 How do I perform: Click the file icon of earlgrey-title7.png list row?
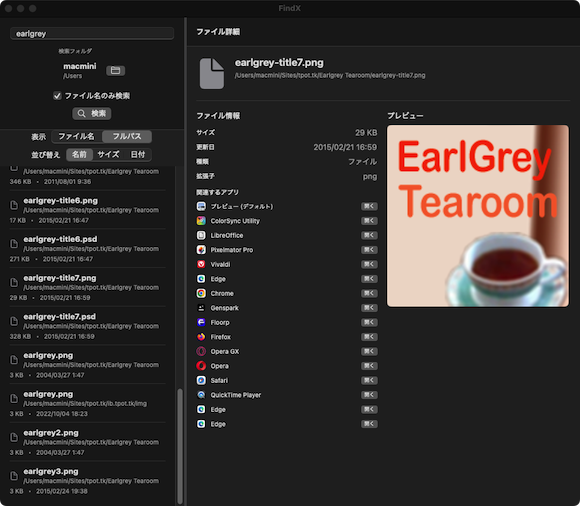[14, 283]
